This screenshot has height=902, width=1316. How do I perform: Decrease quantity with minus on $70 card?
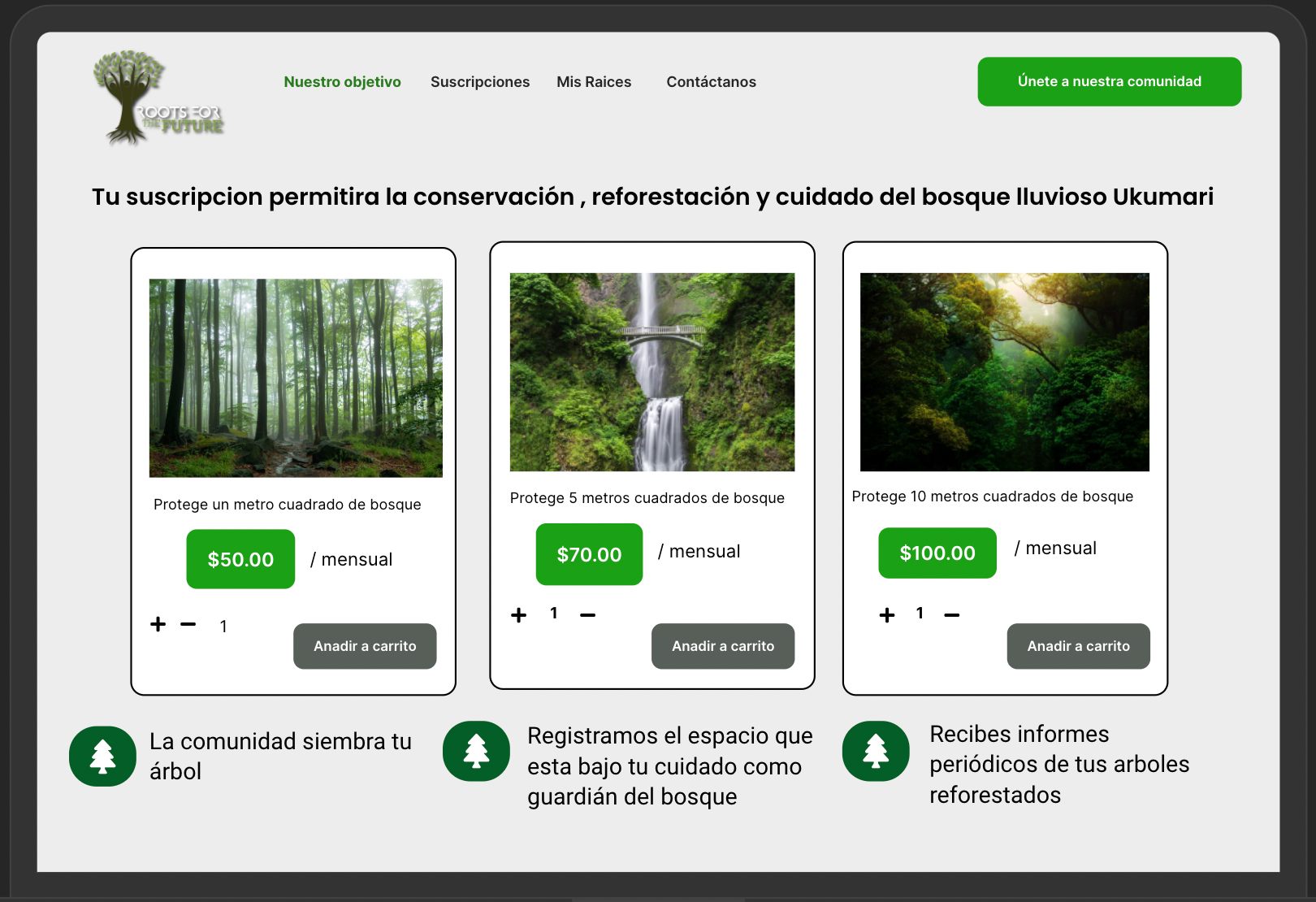[588, 615]
